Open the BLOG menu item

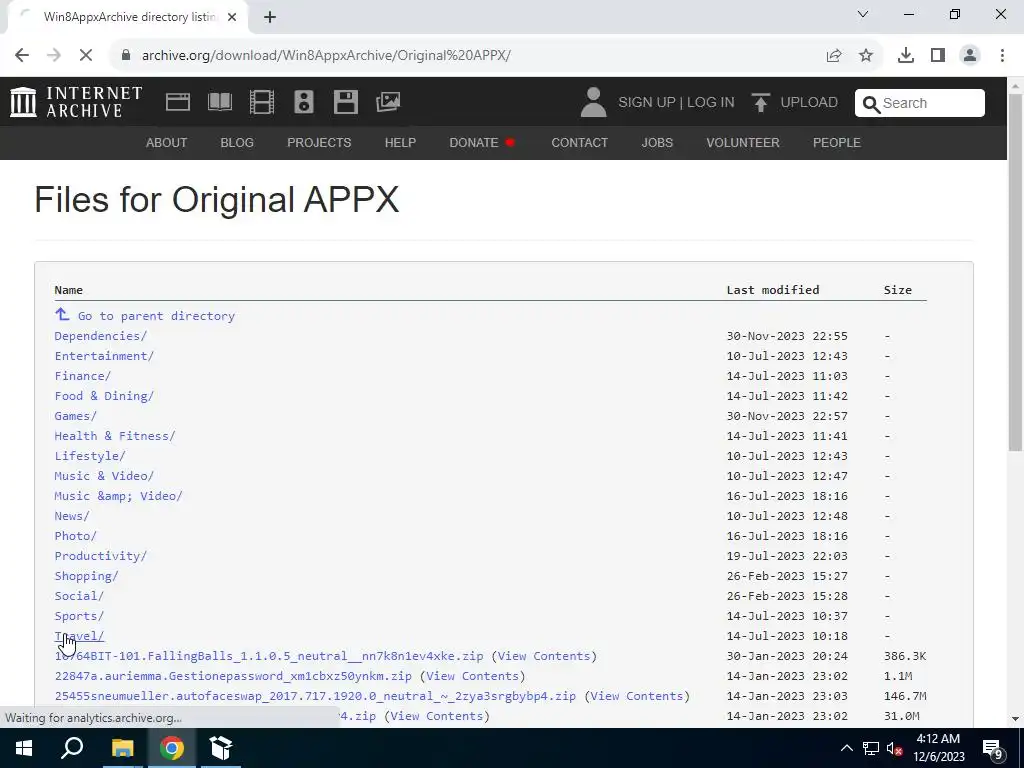pyautogui.click(x=237, y=142)
